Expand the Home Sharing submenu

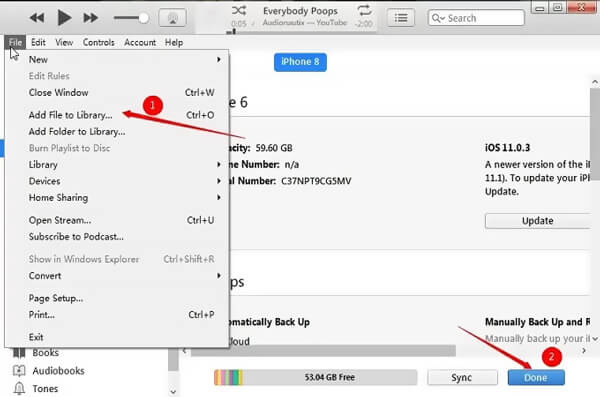[x=117, y=197]
